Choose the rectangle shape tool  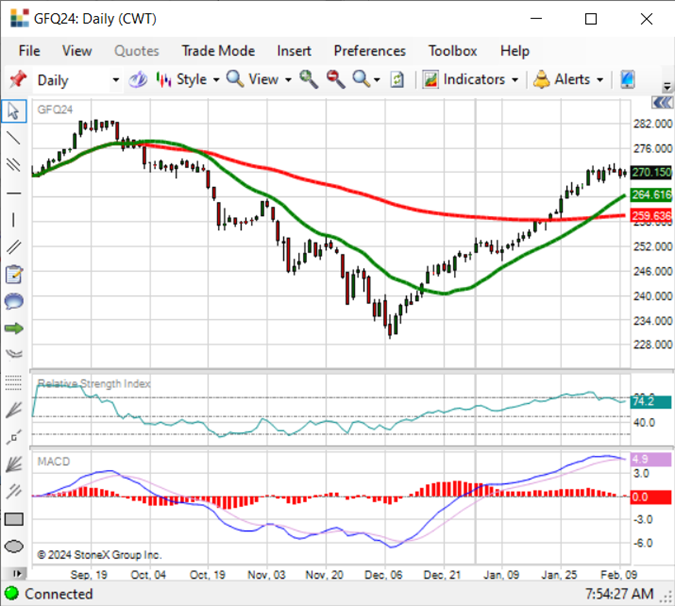[x=14, y=519]
